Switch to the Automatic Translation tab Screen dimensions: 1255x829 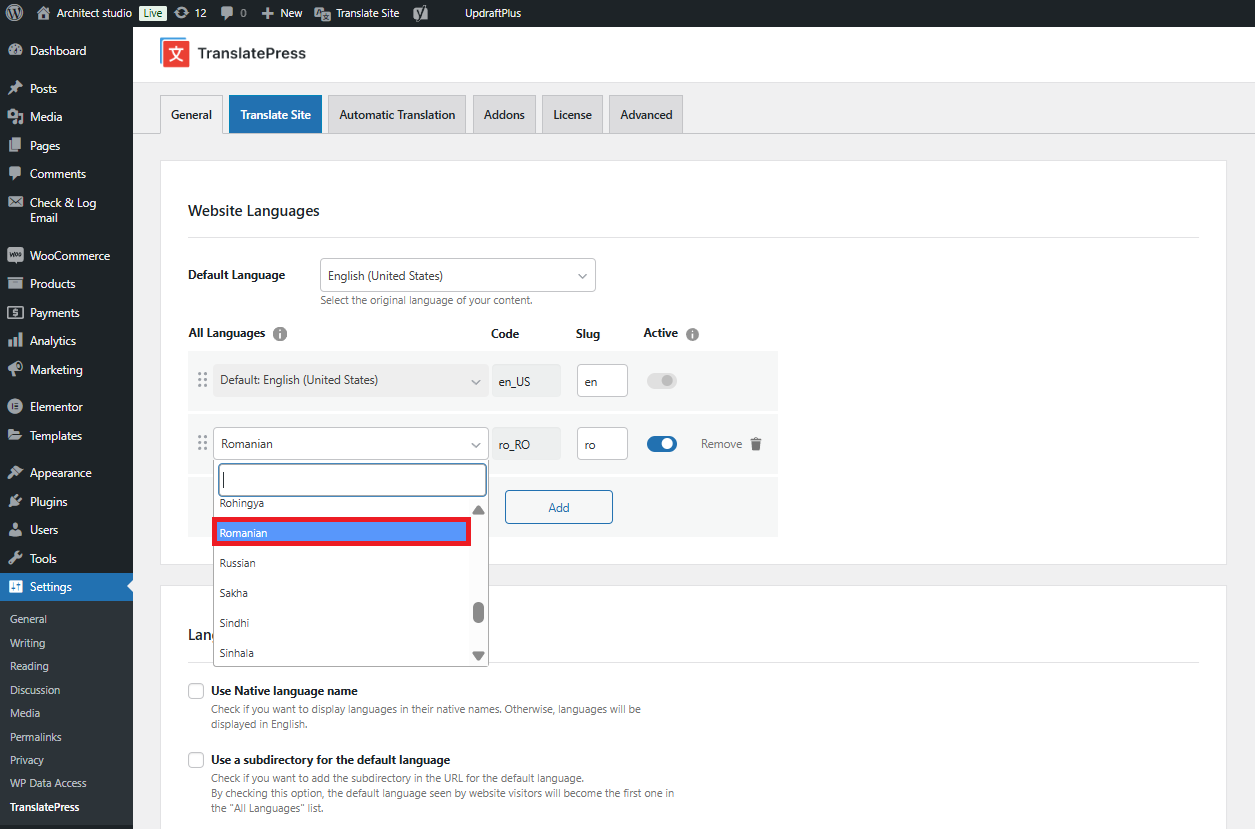click(x=397, y=115)
